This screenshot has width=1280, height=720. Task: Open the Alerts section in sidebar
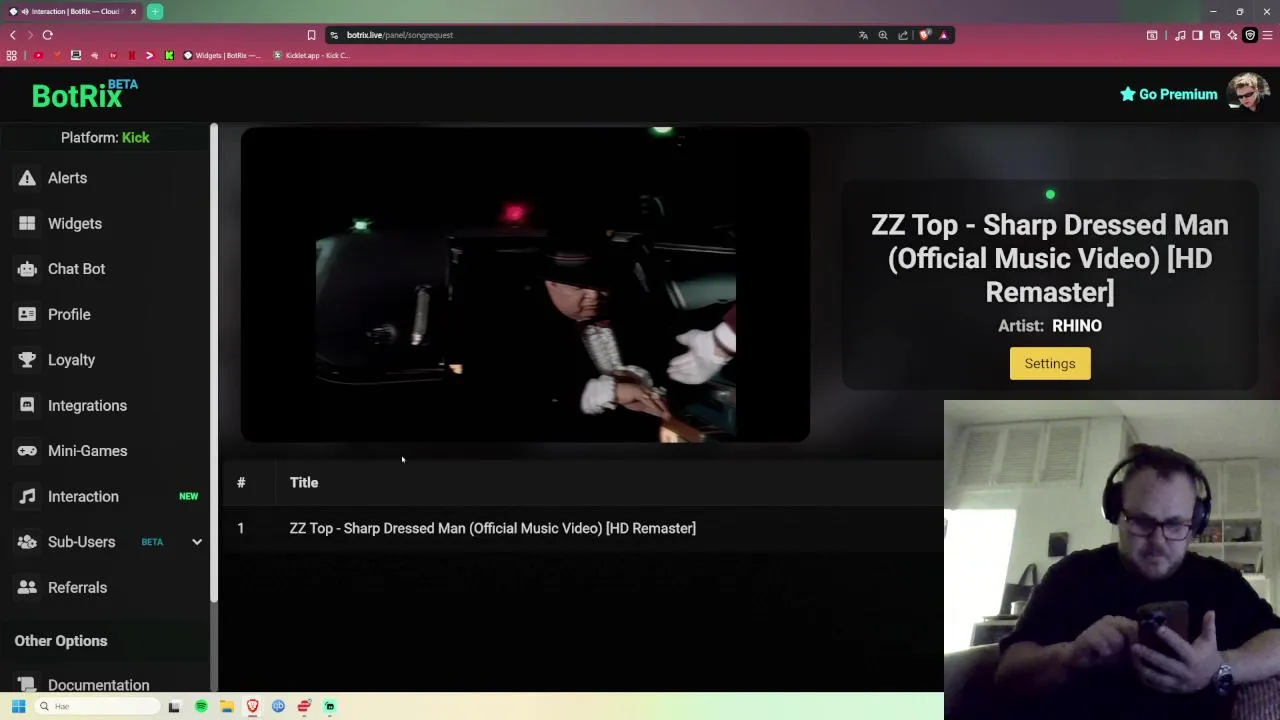pyautogui.click(x=67, y=178)
